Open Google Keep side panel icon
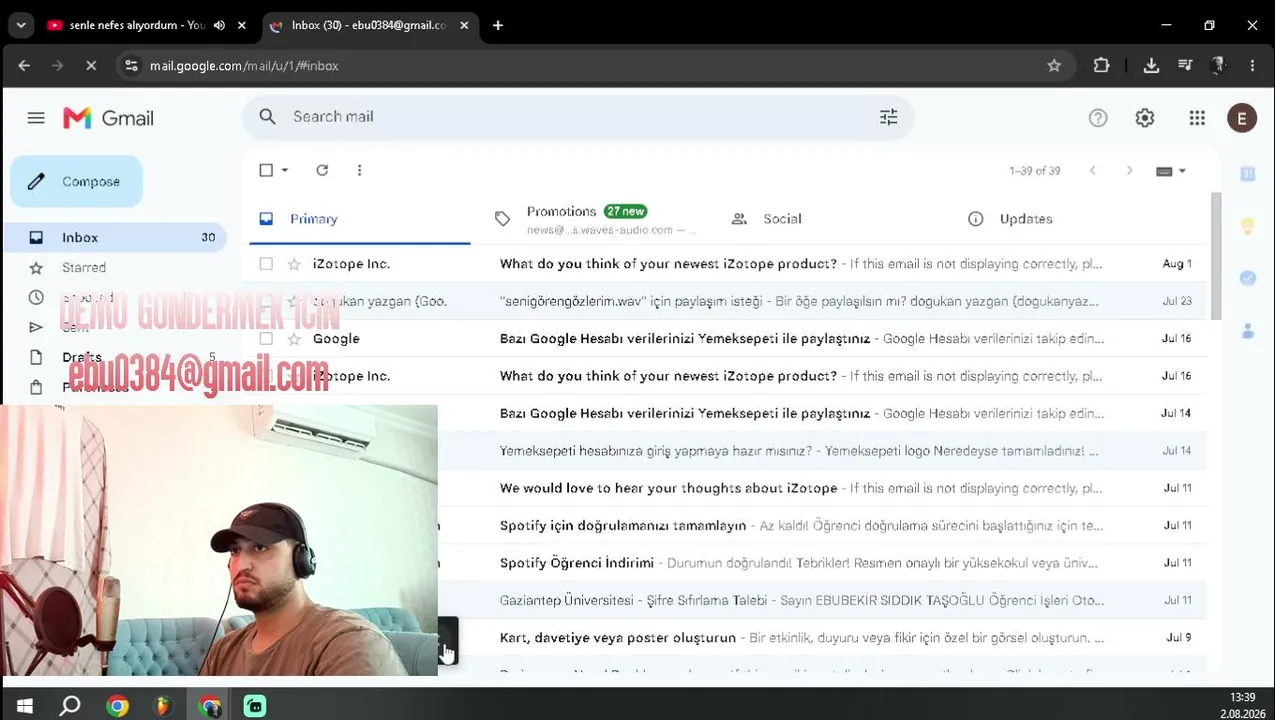The image size is (1275, 720). [x=1248, y=226]
